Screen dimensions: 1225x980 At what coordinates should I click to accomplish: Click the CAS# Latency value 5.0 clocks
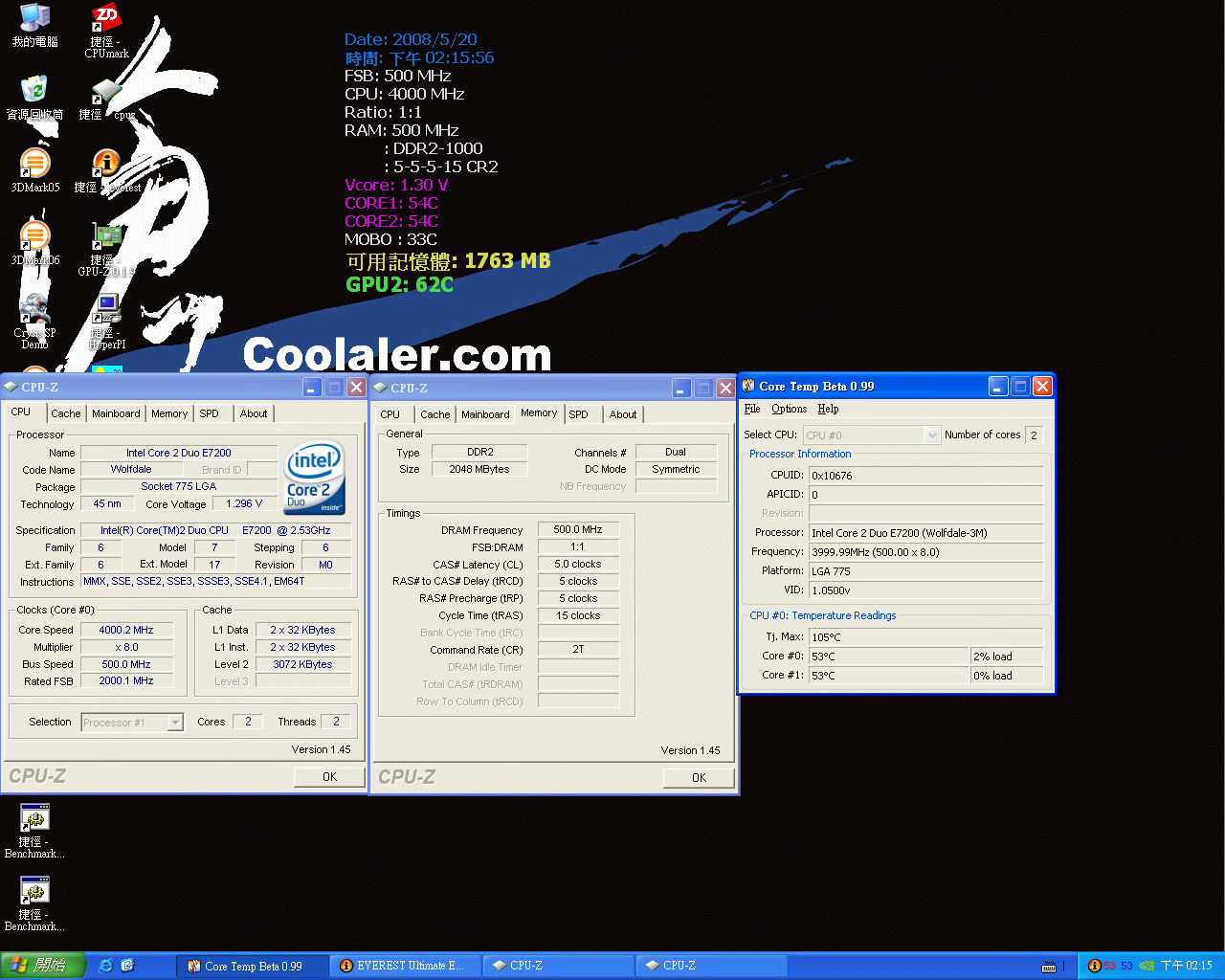tap(578, 564)
